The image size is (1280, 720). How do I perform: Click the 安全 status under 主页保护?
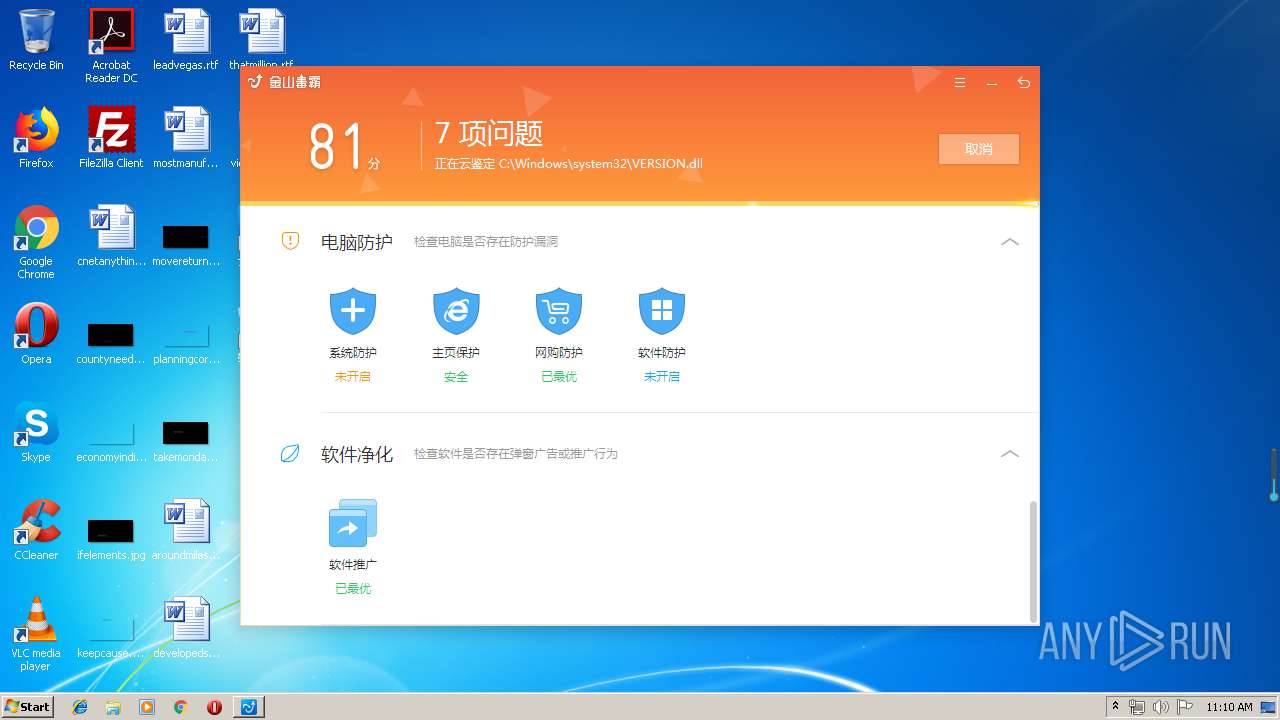pyautogui.click(x=456, y=377)
